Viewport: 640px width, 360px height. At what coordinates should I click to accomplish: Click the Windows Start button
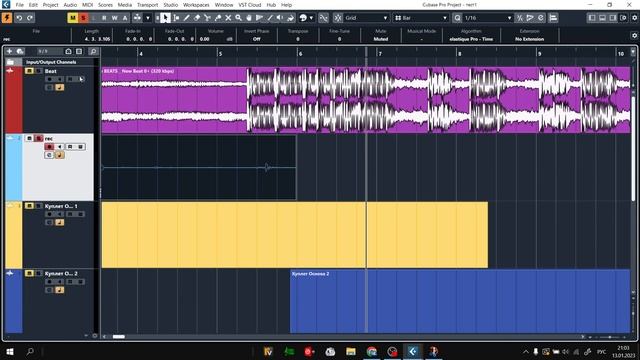[x=10, y=351]
